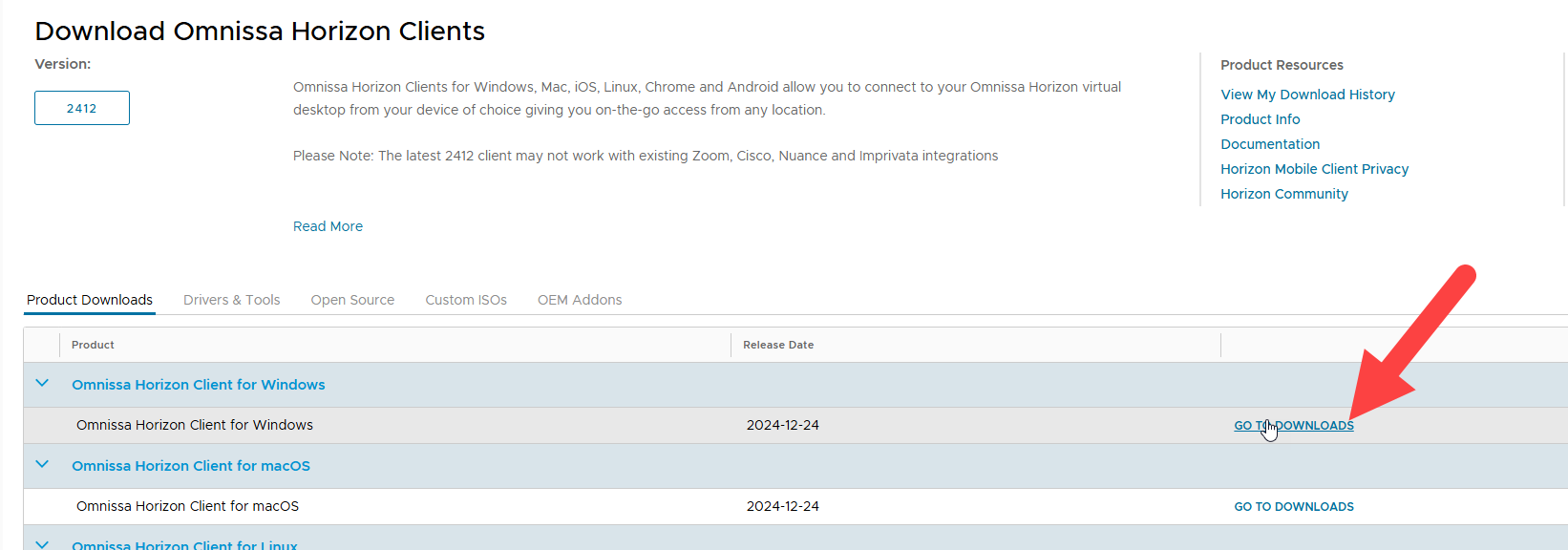Open the OEM Addons tab
The height and width of the screenshot is (550, 1568).
580,300
